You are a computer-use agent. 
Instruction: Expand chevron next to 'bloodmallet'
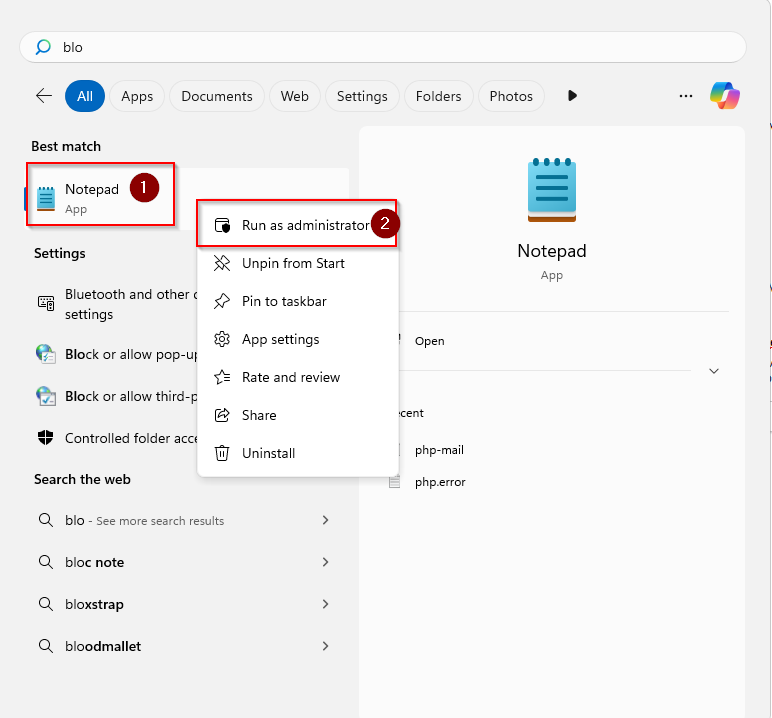pyautogui.click(x=325, y=646)
